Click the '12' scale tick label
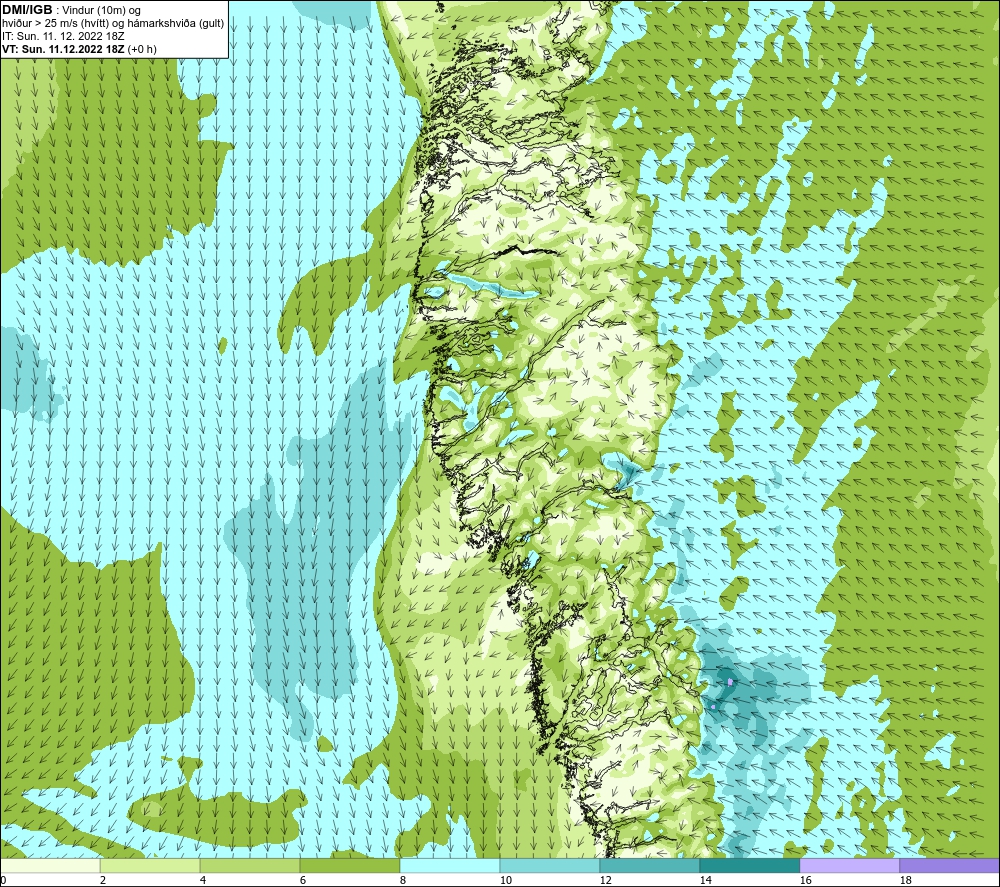 (605, 880)
